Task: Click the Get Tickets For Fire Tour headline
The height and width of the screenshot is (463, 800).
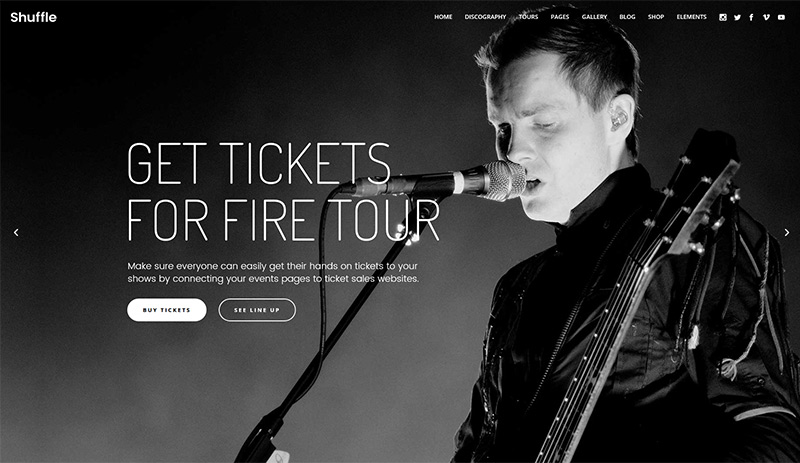Action: (x=283, y=191)
